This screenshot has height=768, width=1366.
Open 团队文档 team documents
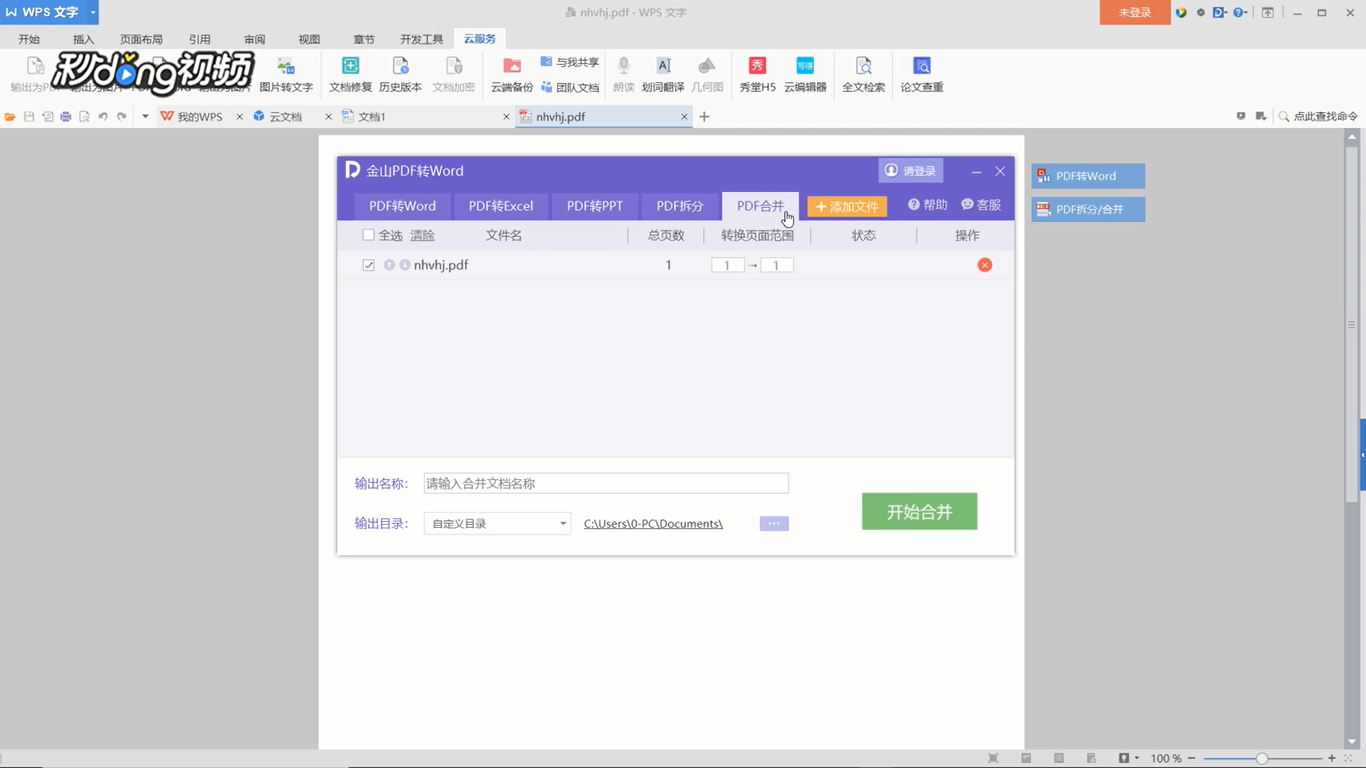tap(569, 87)
